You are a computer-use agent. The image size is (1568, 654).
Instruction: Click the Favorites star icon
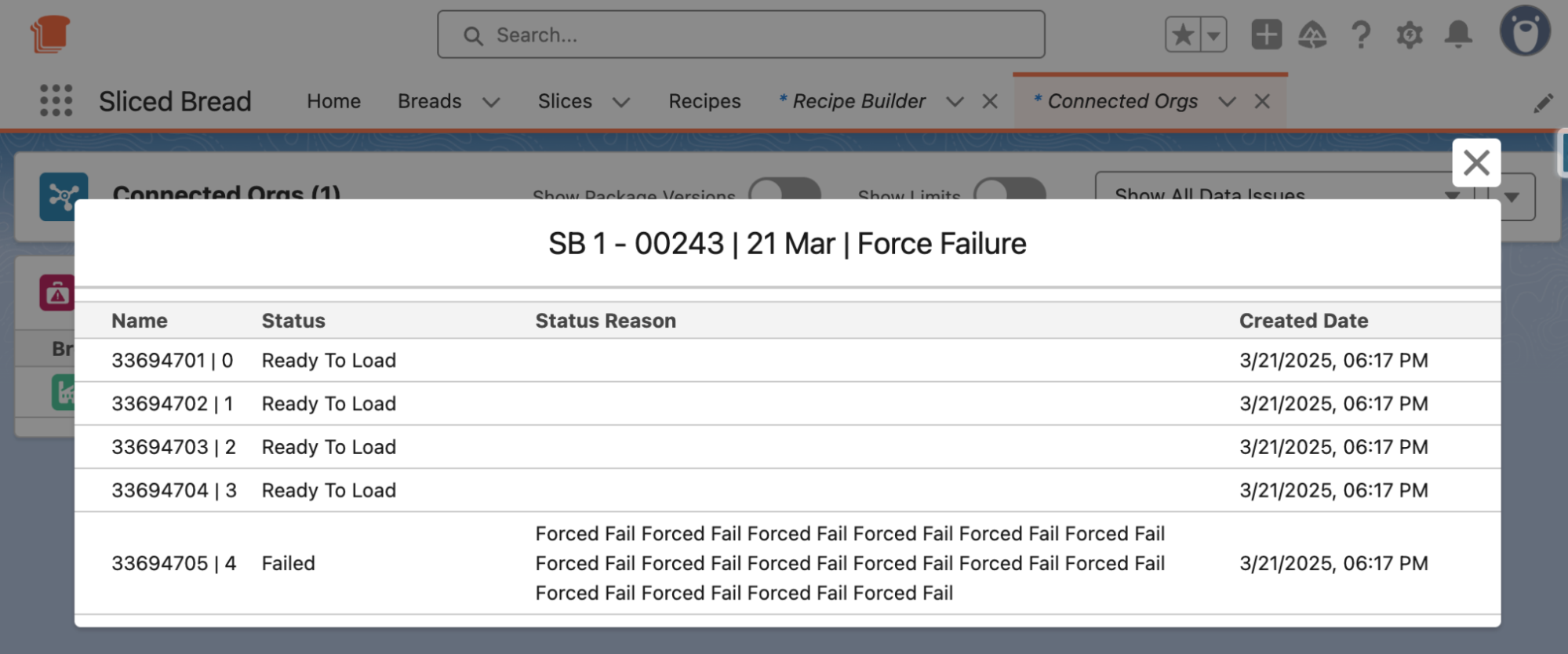tap(1183, 35)
